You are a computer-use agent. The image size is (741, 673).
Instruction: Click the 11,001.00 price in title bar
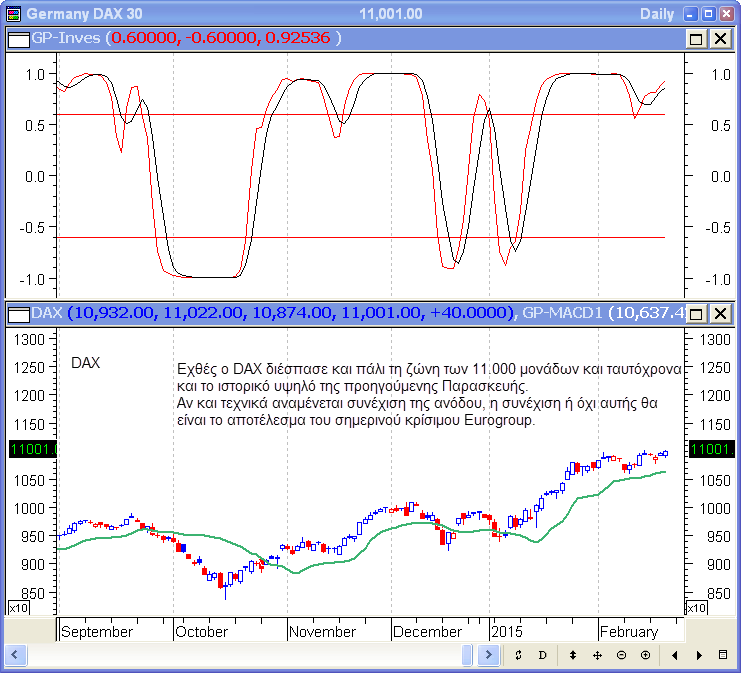click(x=391, y=14)
